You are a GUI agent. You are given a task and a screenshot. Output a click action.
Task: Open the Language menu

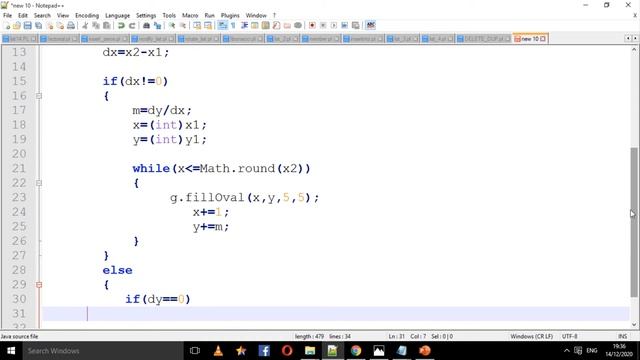tap(118, 16)
